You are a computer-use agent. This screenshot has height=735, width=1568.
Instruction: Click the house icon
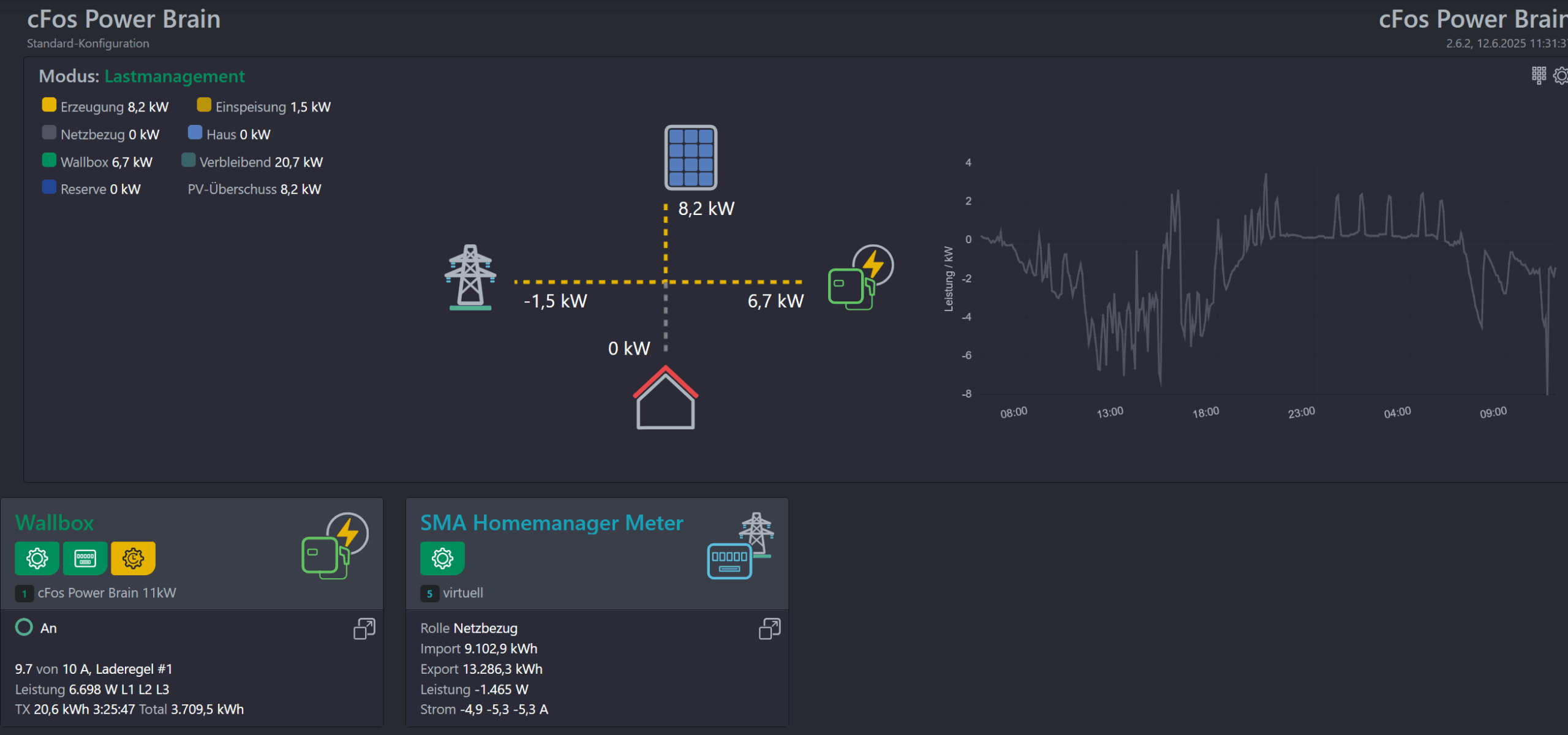click(665, 397)
